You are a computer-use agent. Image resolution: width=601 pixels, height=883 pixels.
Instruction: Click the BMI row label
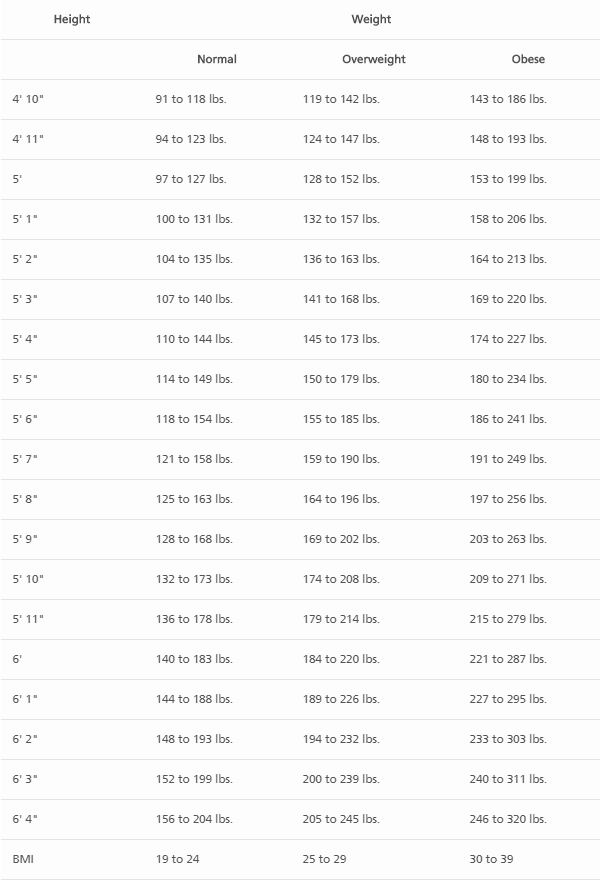point(23,859)
